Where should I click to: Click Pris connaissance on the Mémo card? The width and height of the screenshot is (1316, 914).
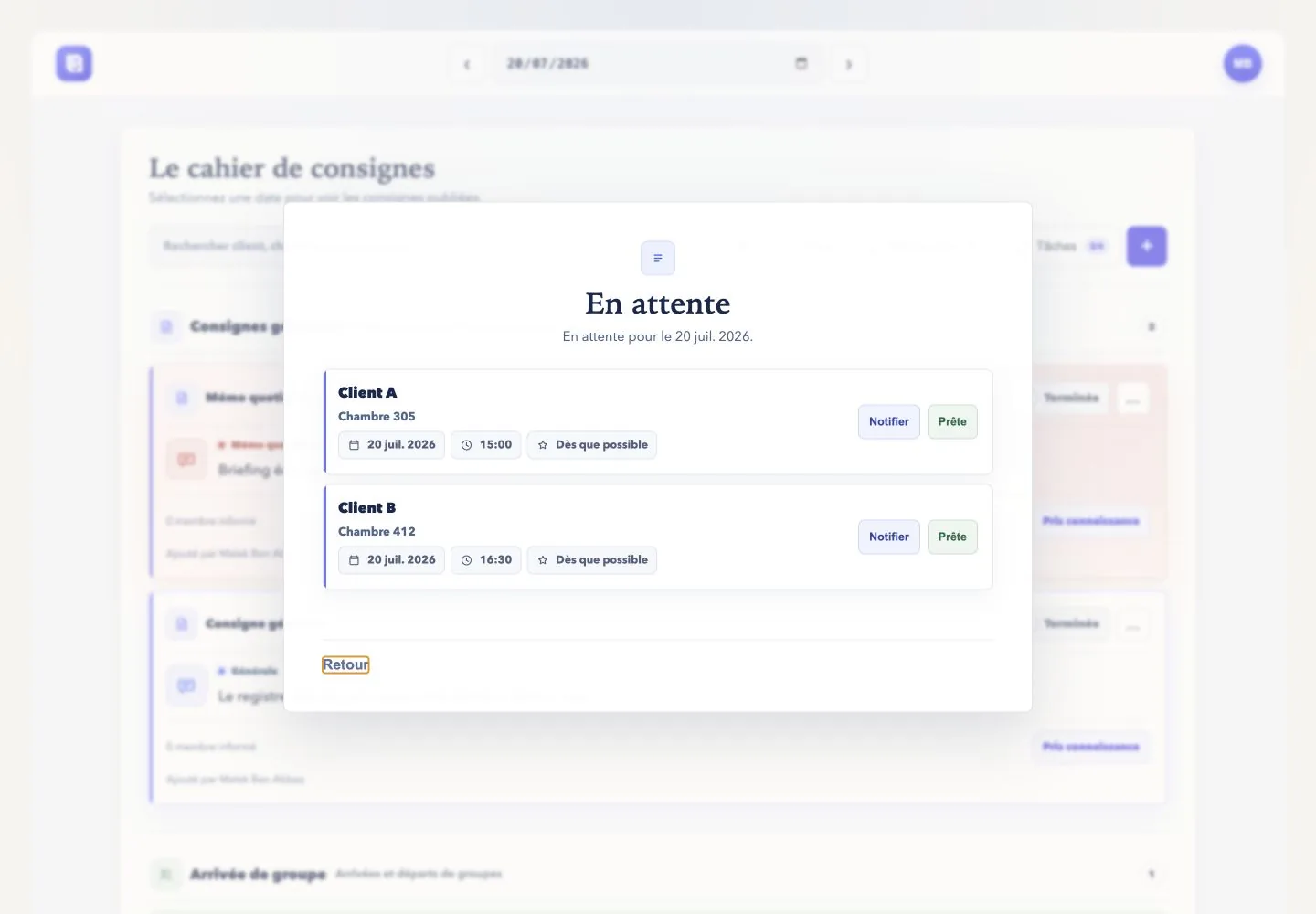coord(1090,521)
